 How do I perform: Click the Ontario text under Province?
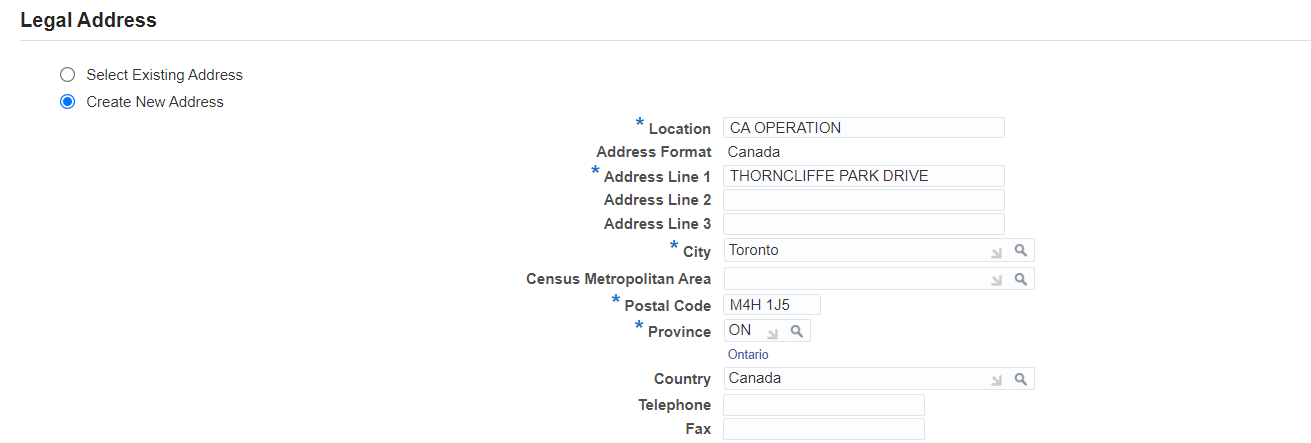(x=748, y=355)
